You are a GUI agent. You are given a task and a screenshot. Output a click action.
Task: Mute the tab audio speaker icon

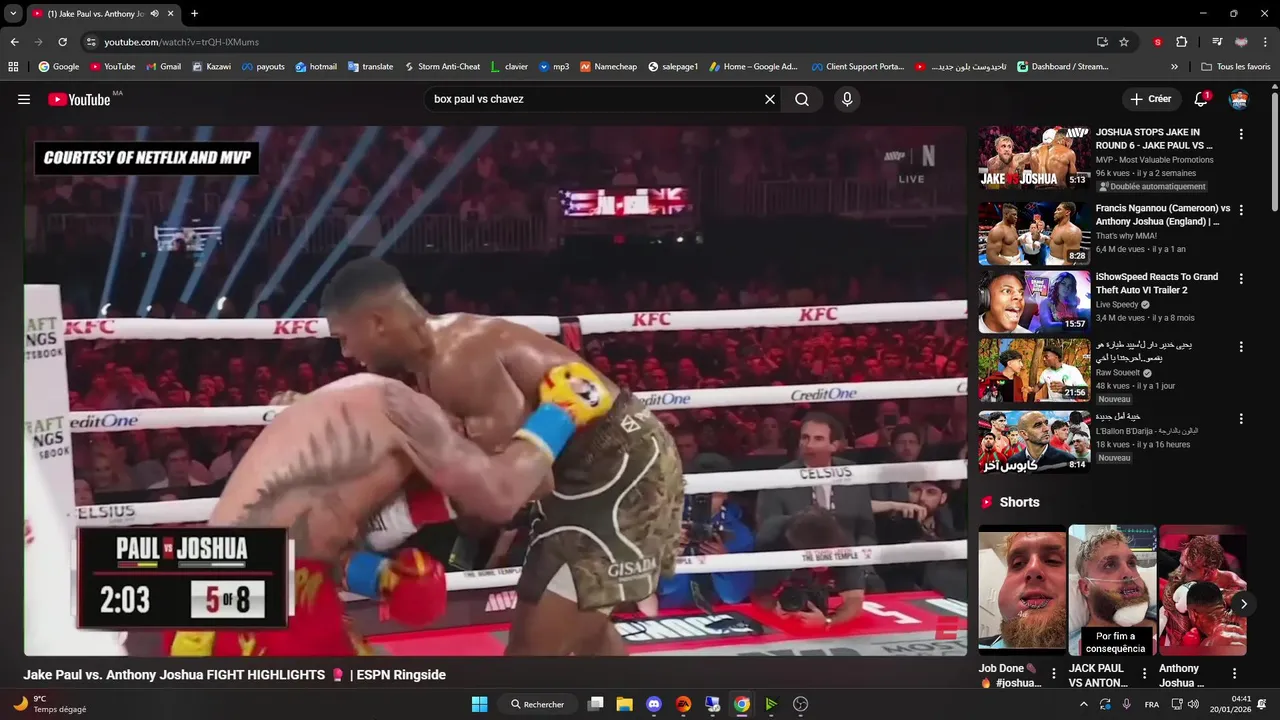click(154, 14)
